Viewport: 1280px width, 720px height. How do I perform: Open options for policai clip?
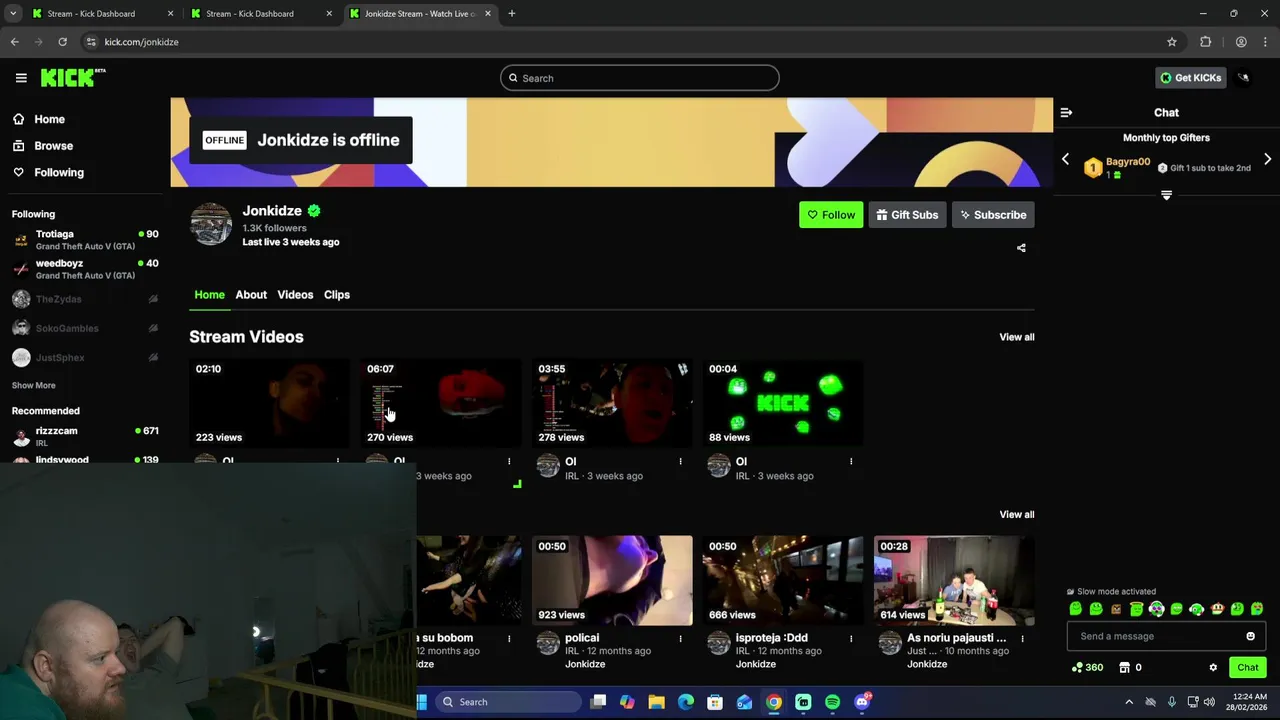(680, 638)
